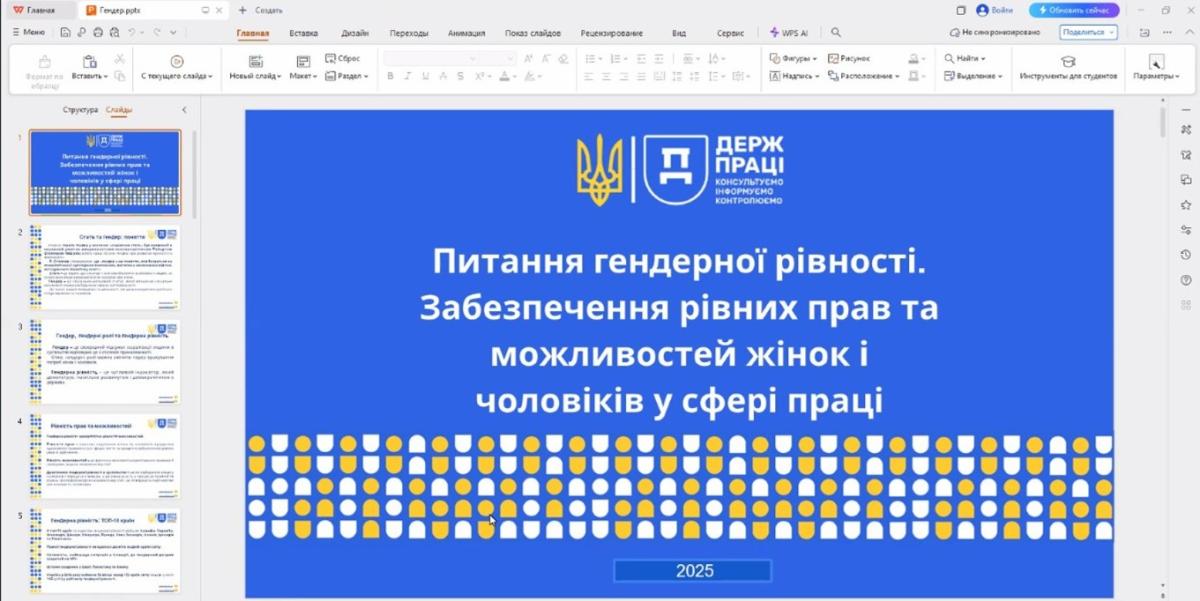Viewport: 1200px width, 601px height.
Task: Click the 2025 text box on slide
Action: coord(693,571)
